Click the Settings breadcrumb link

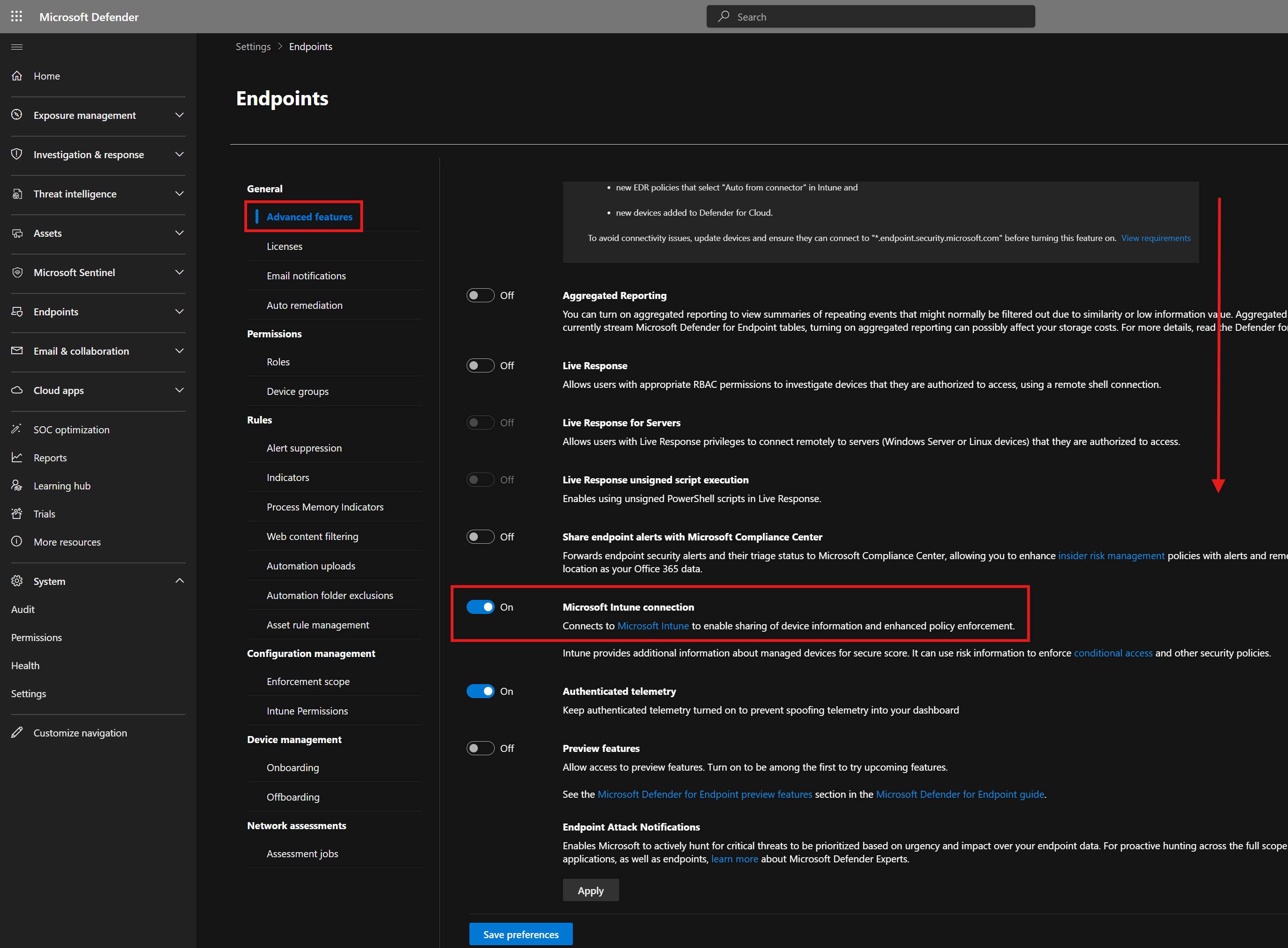[x=253, y=46]
